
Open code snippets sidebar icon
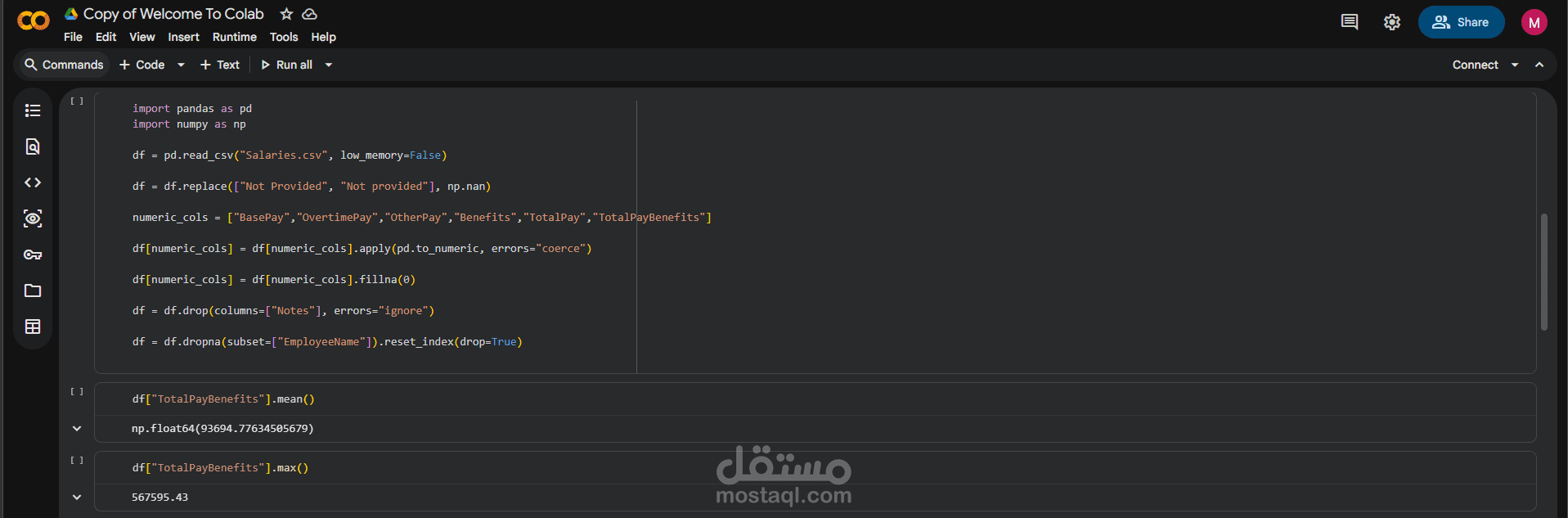pos(33,182)
